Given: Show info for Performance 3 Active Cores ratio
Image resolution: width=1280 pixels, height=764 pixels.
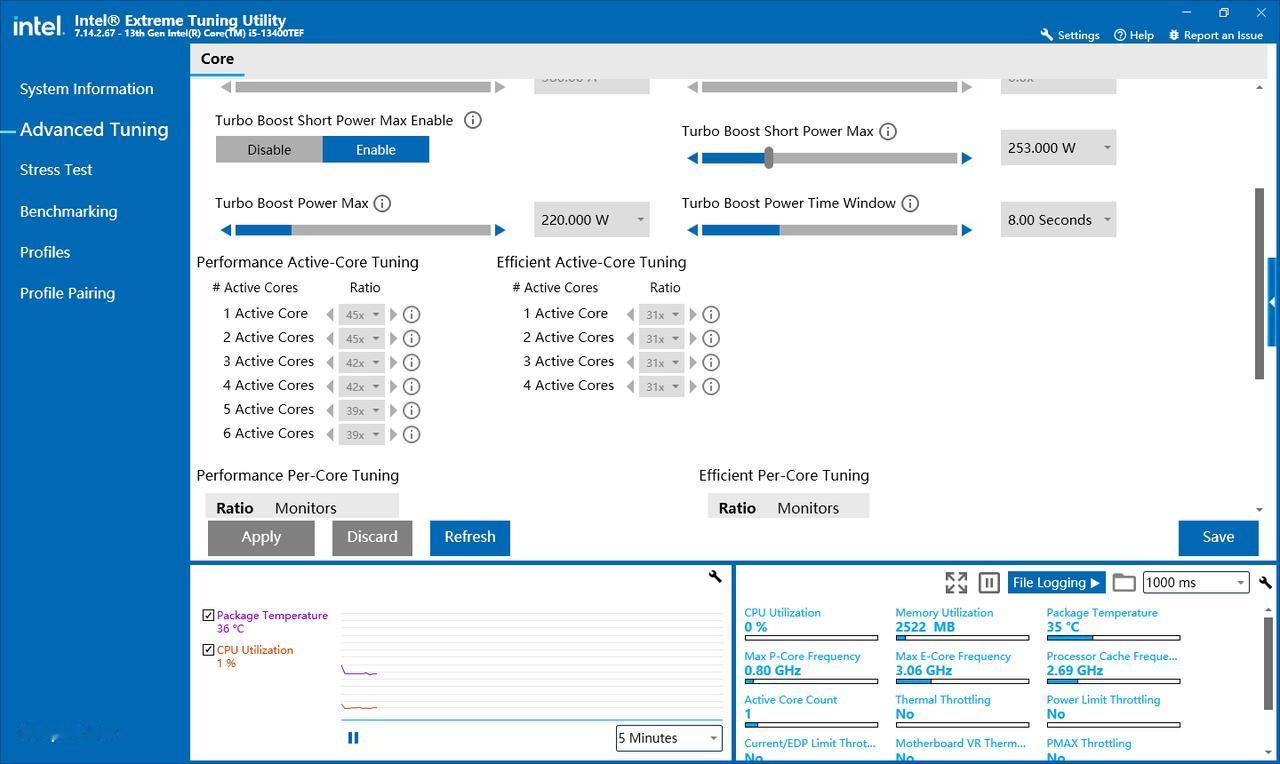Looking at the screenshot, I should coord(411,362).
